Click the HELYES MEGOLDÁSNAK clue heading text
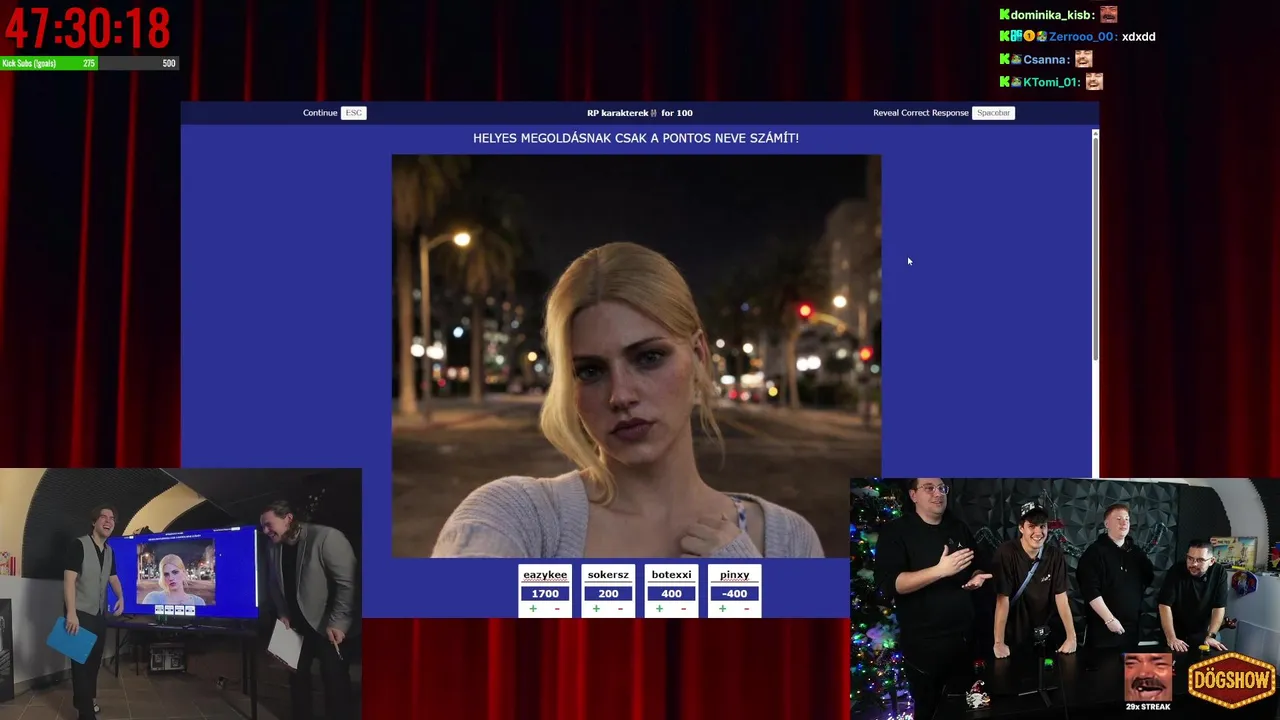This screenshot has width=1280, height=720. point(636,138)
